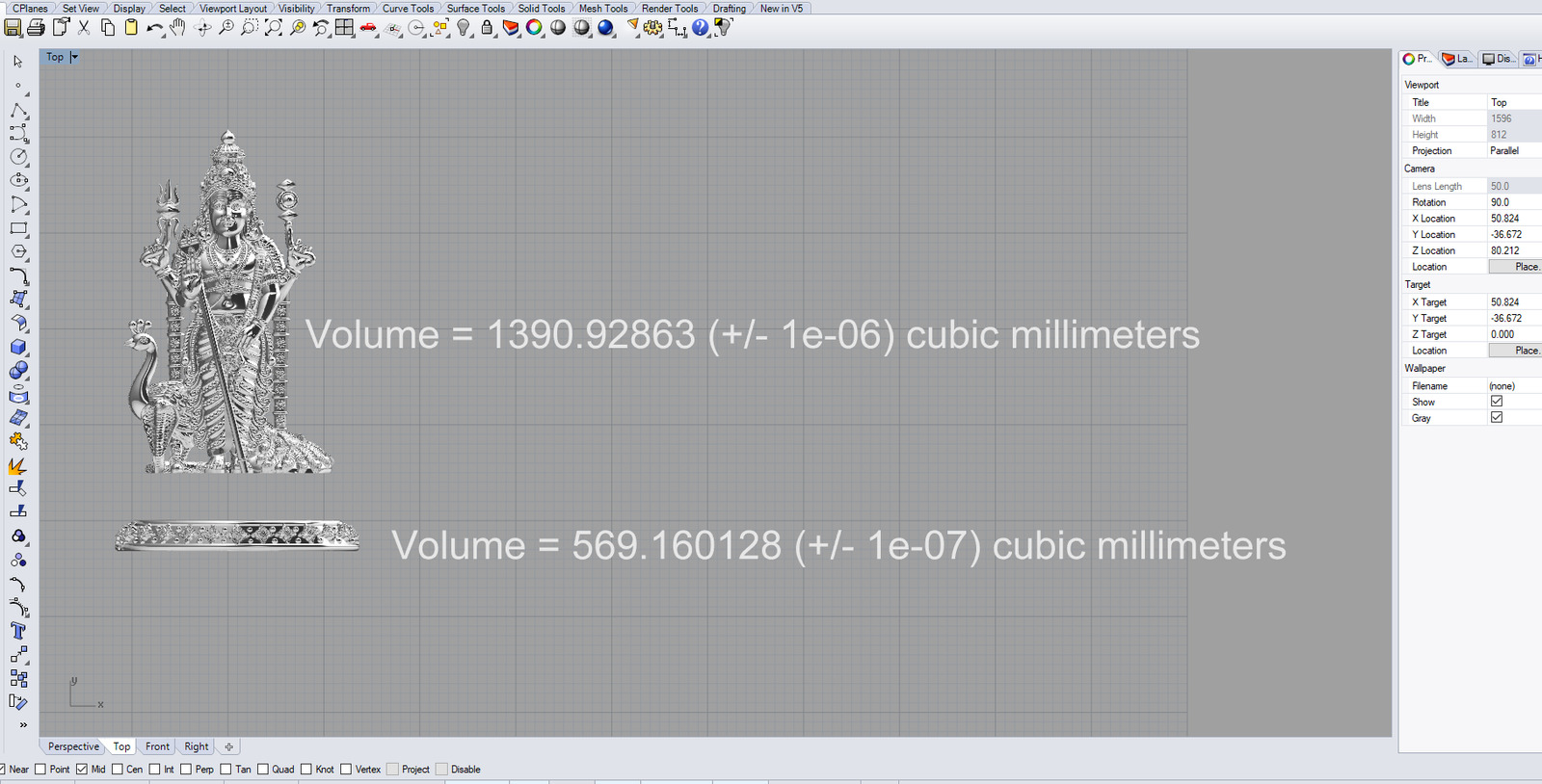The image size is (1542, 784).
Task: Switch to the Front viewport tab
Action: [157, 746]
